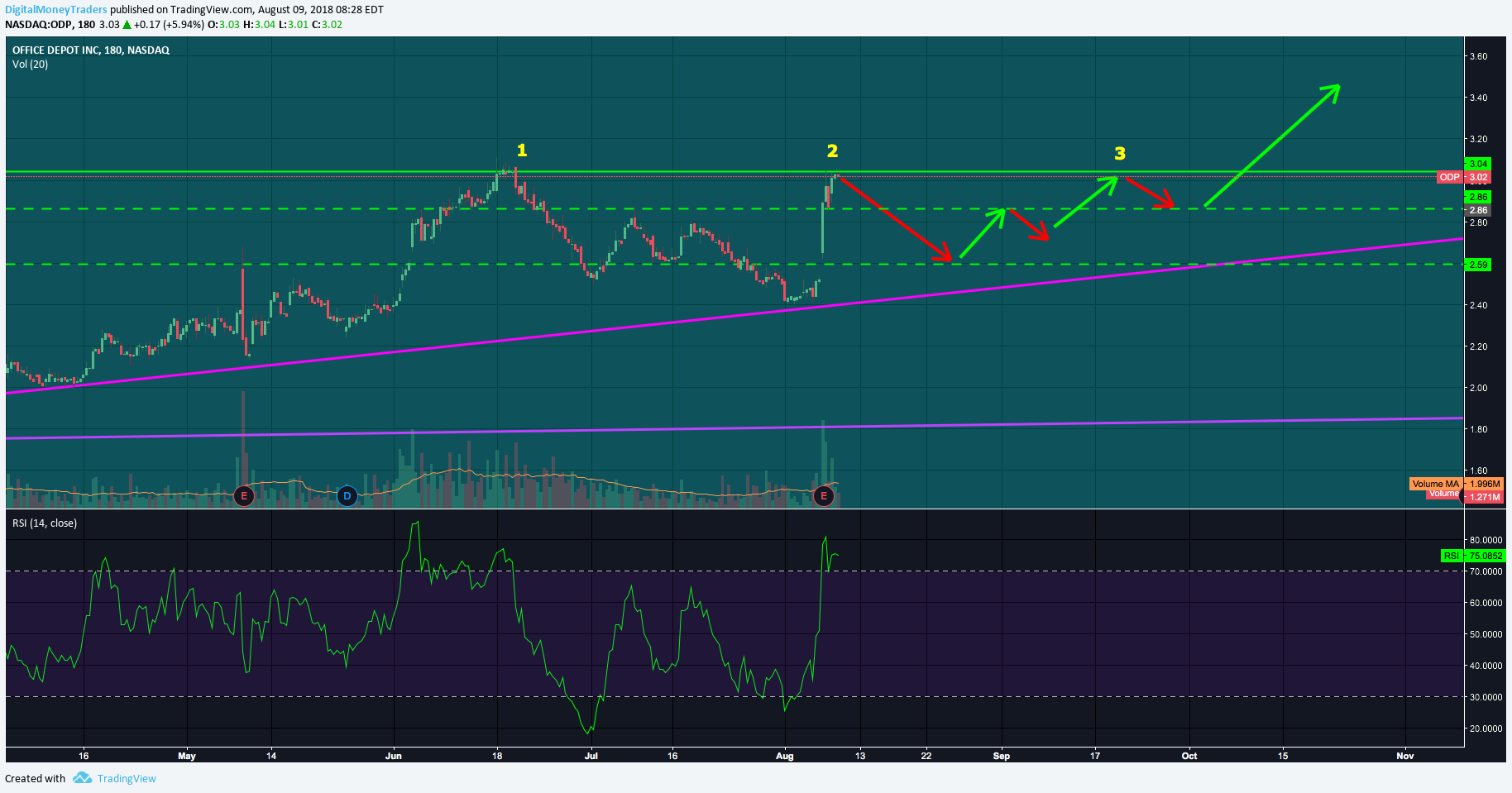The height and width of the screenshot is (793, 1512).
Task: Click the Nov label on time axis
Action: pos(1404,756)
